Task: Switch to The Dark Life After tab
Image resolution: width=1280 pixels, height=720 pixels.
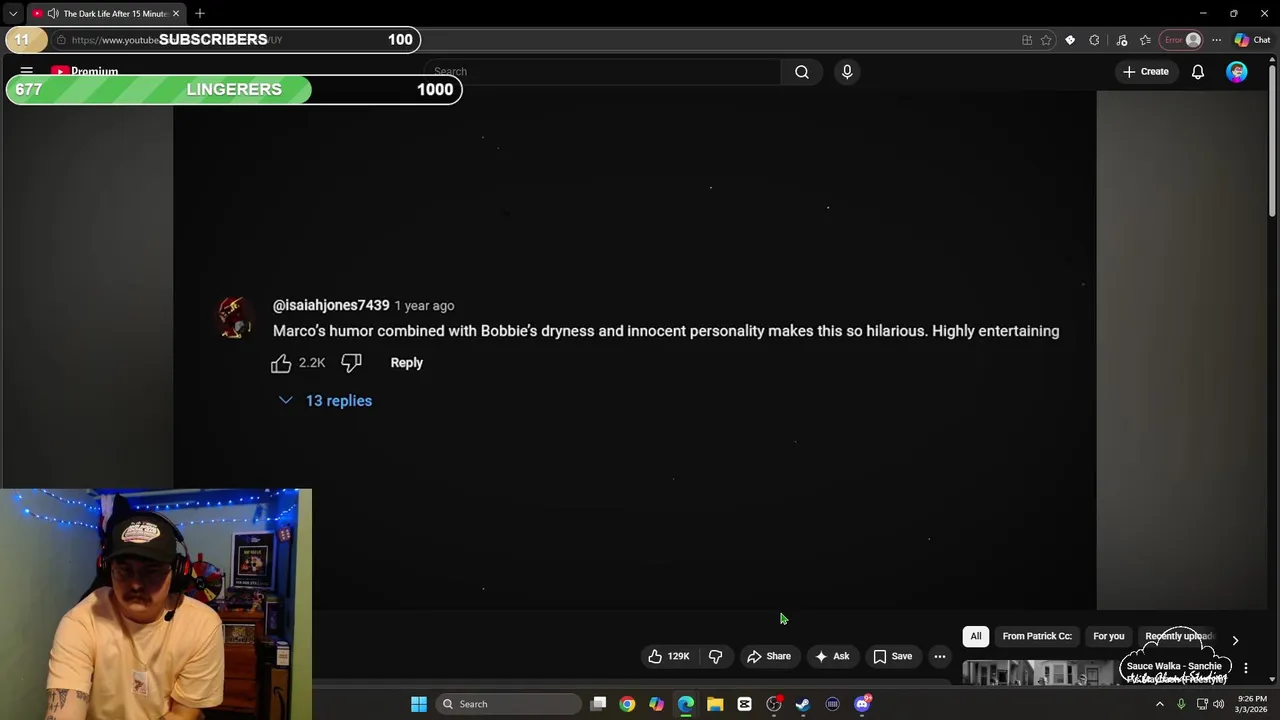Action: [x=105, y=14]
